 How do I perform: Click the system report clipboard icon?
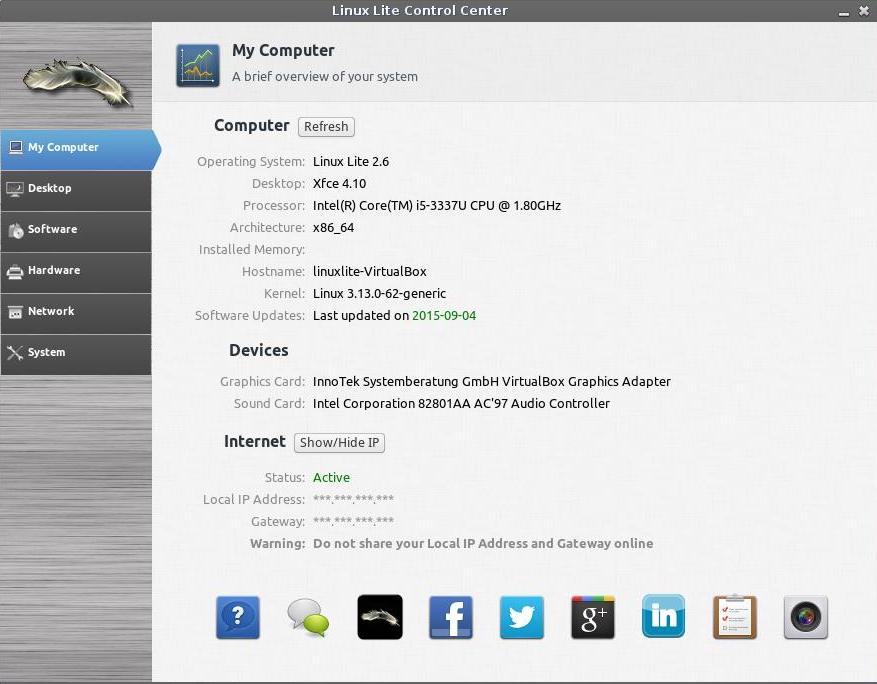coord(734,617)
